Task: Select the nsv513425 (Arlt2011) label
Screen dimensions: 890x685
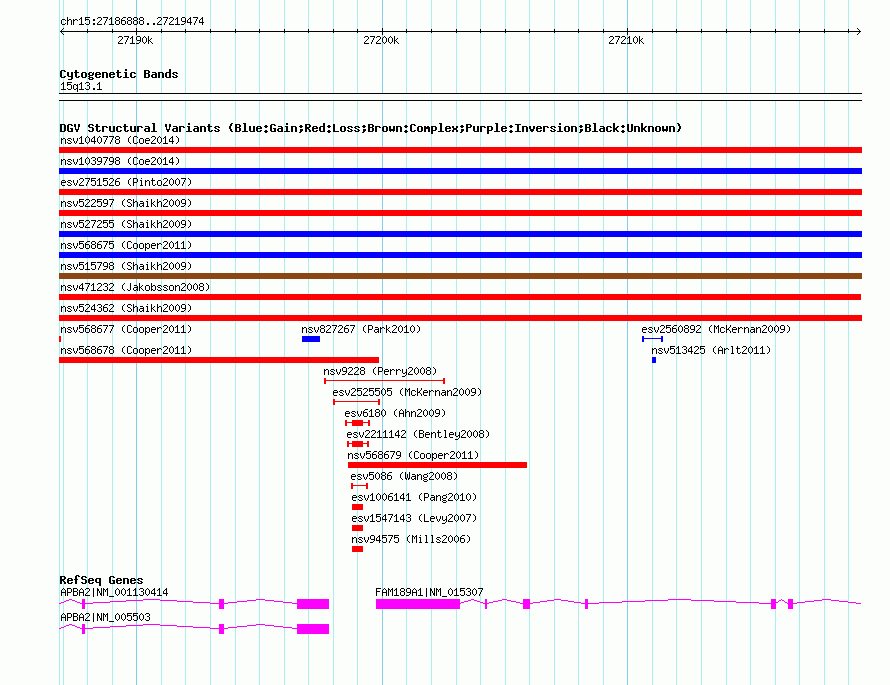Action: [x=711, y=350]
